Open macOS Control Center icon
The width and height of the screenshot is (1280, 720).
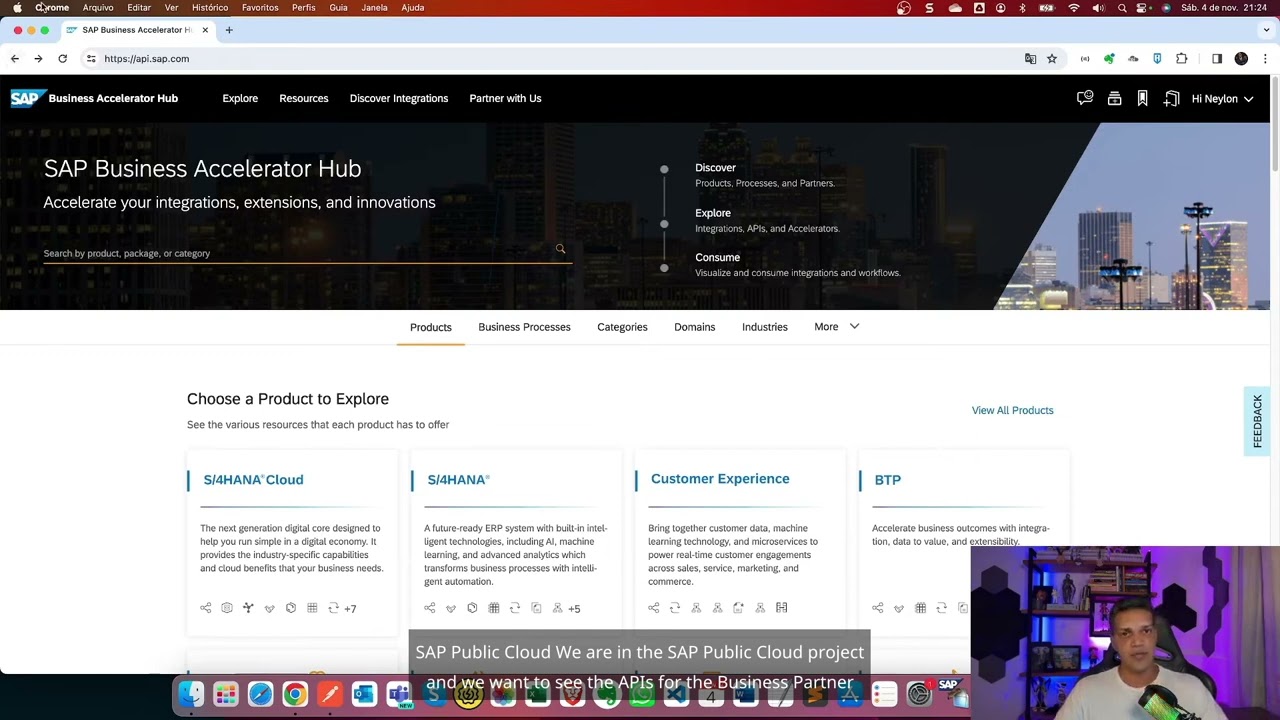tap(1143, 8)
